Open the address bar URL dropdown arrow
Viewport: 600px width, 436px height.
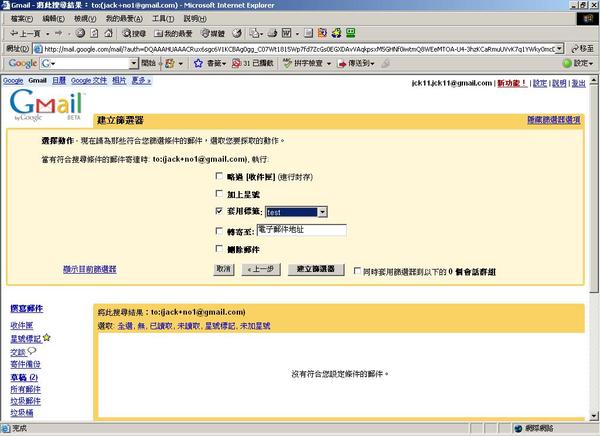[x=559, y=49]
